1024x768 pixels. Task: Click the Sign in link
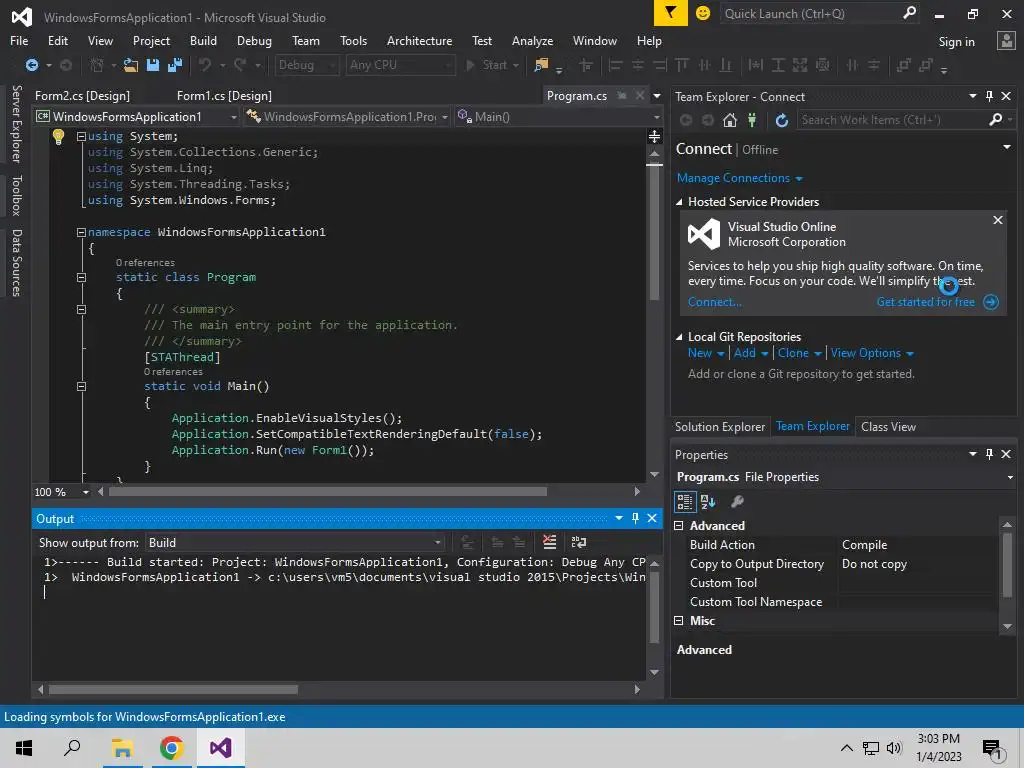(956, 42)
